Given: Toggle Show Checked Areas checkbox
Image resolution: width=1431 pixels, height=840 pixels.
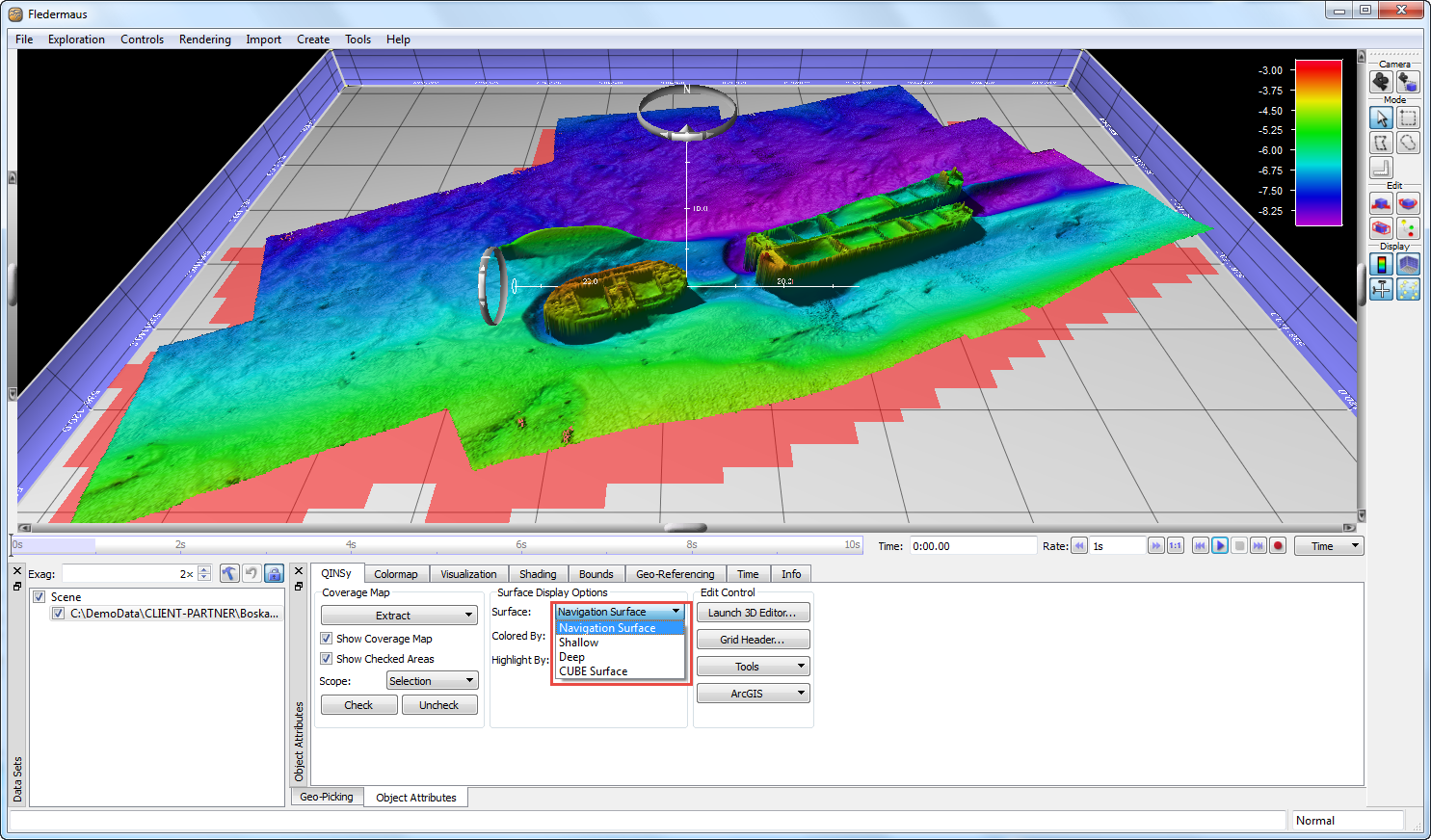Looking at the screenshot, I should [x=327, y=659].
